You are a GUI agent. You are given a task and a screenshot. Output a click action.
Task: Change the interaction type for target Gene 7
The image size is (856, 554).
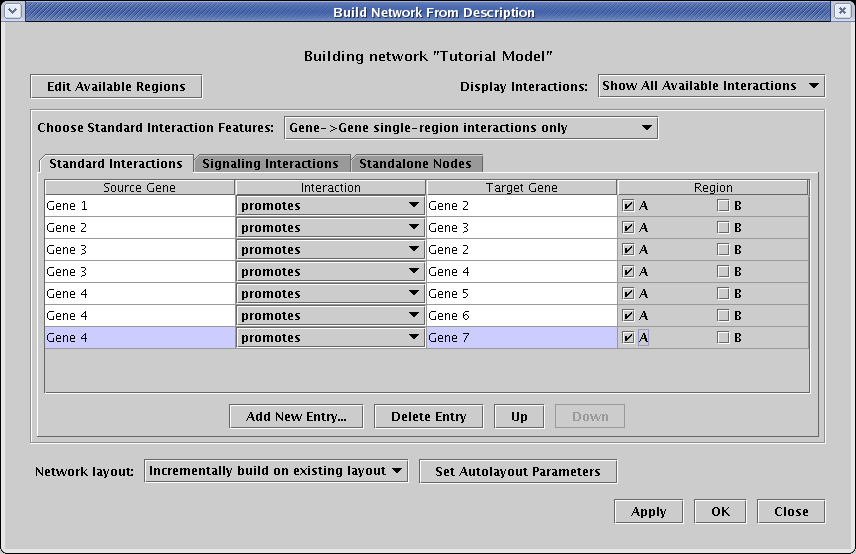click(330, 338)
